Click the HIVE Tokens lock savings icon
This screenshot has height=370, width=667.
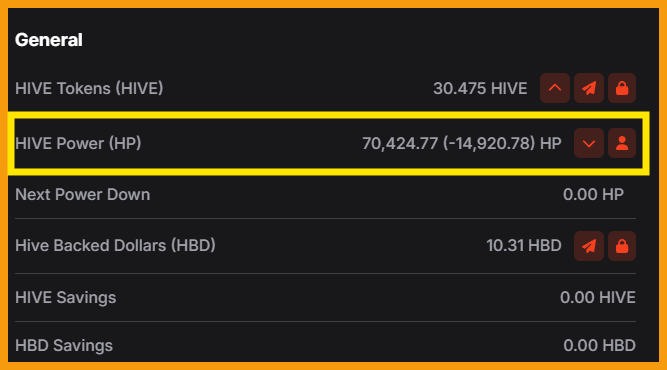pos(622,88)
